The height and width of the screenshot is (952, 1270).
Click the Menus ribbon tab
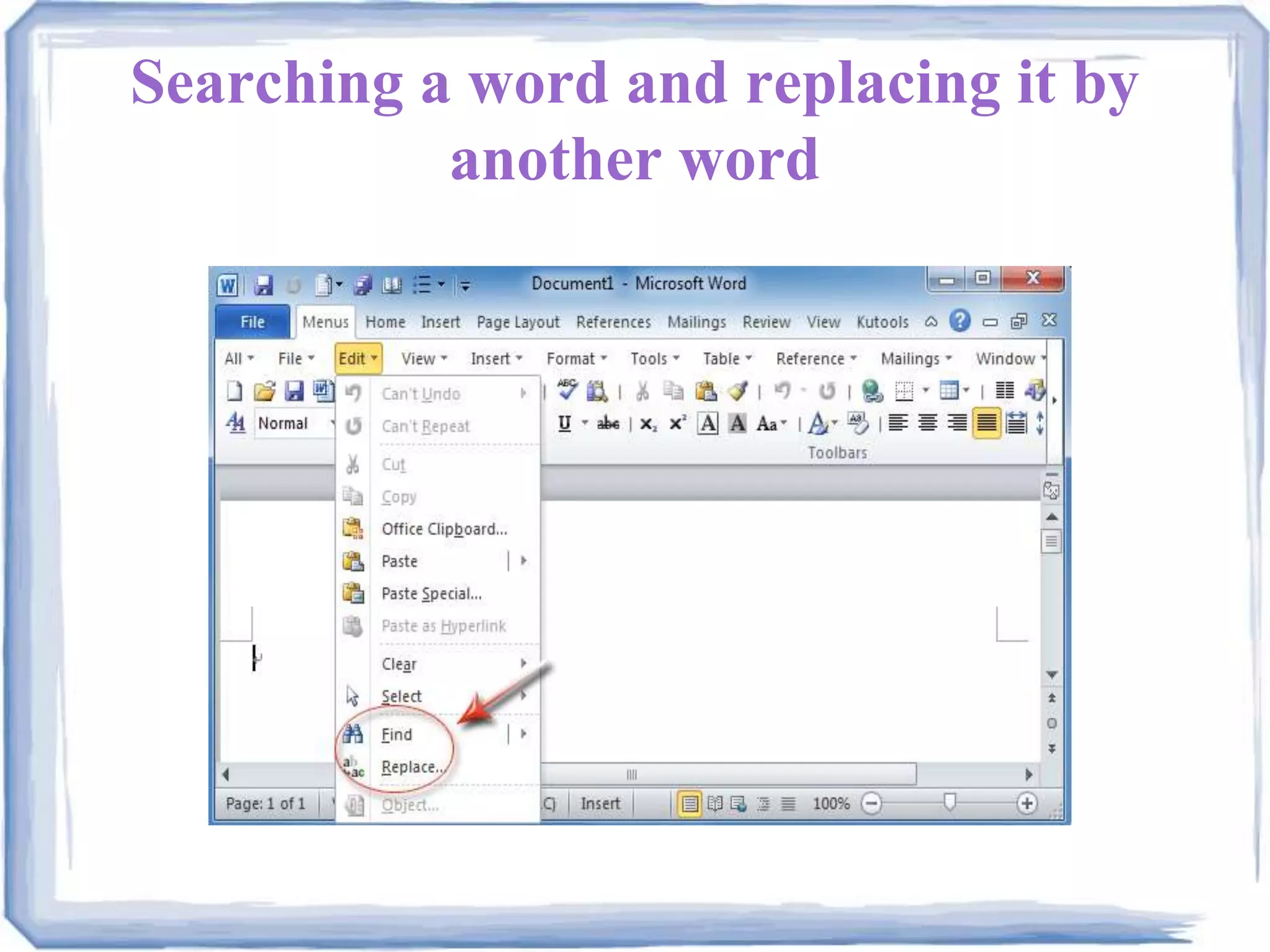point(326,322)
